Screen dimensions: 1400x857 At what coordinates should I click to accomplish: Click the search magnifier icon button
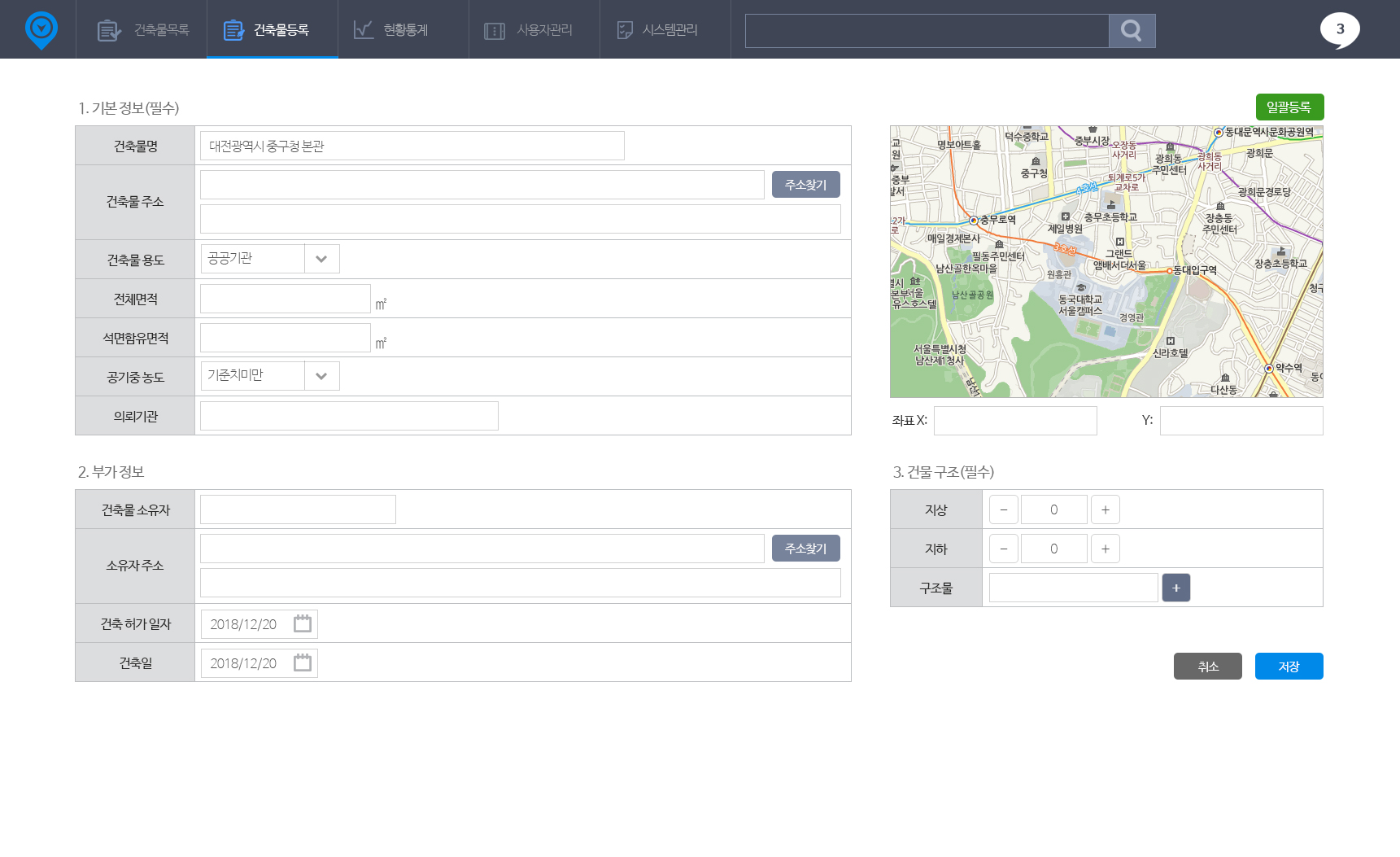[x=1132, y=31]
